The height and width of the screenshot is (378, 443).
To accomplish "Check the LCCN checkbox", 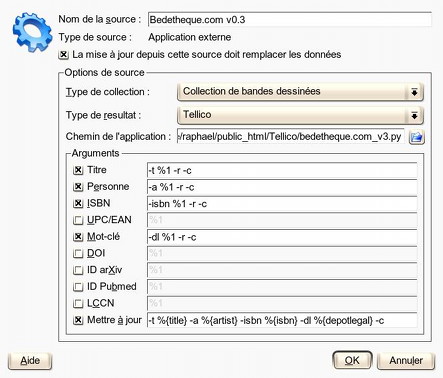I will 78,303.
